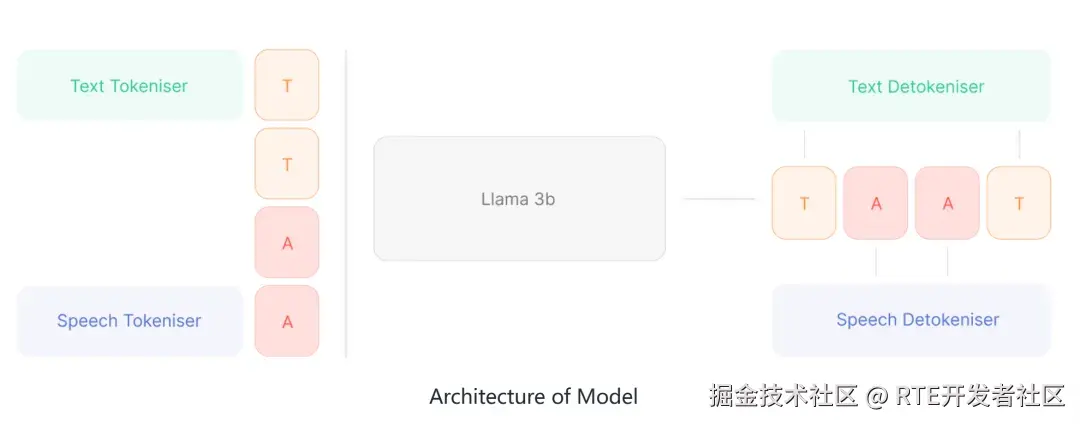This screenshot has width=1080, height=424.
Task: Select the second output A token before the rightmost T
Action: (x=948, y=203)
